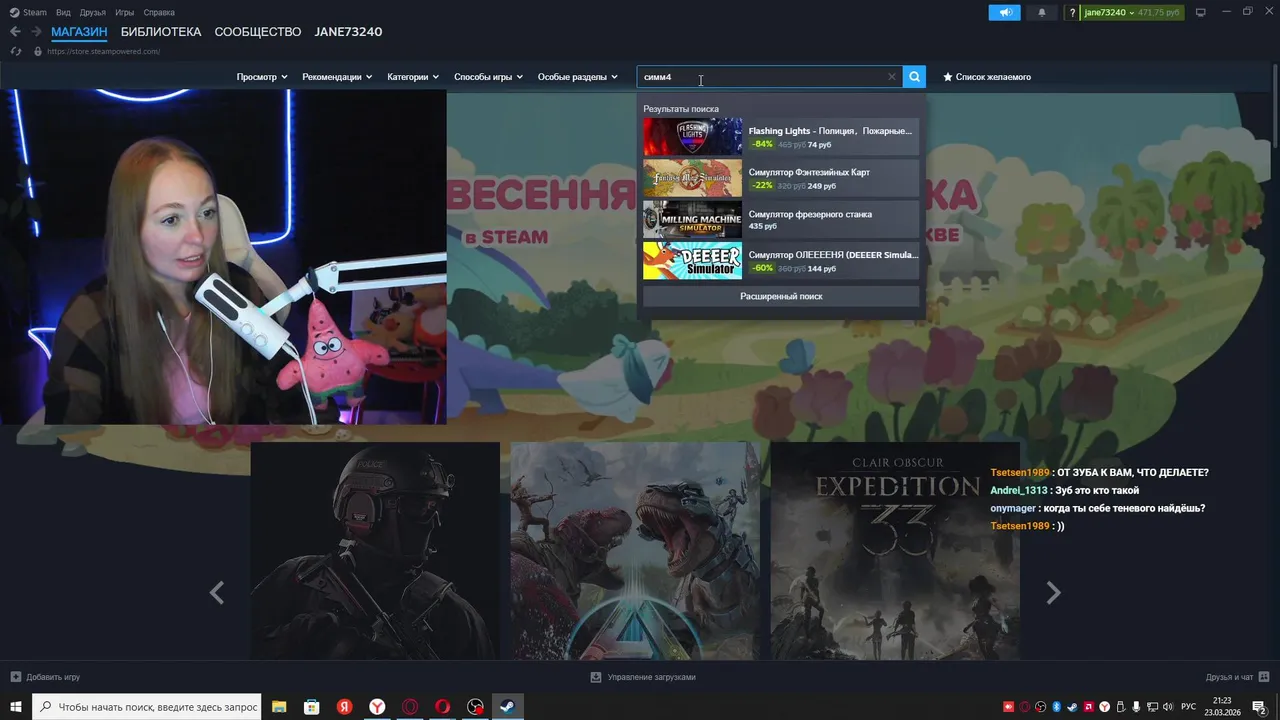Click Добавить игру plus icon
The width and height of the screenshot is (1280, 720).
(x=16, y=677)
